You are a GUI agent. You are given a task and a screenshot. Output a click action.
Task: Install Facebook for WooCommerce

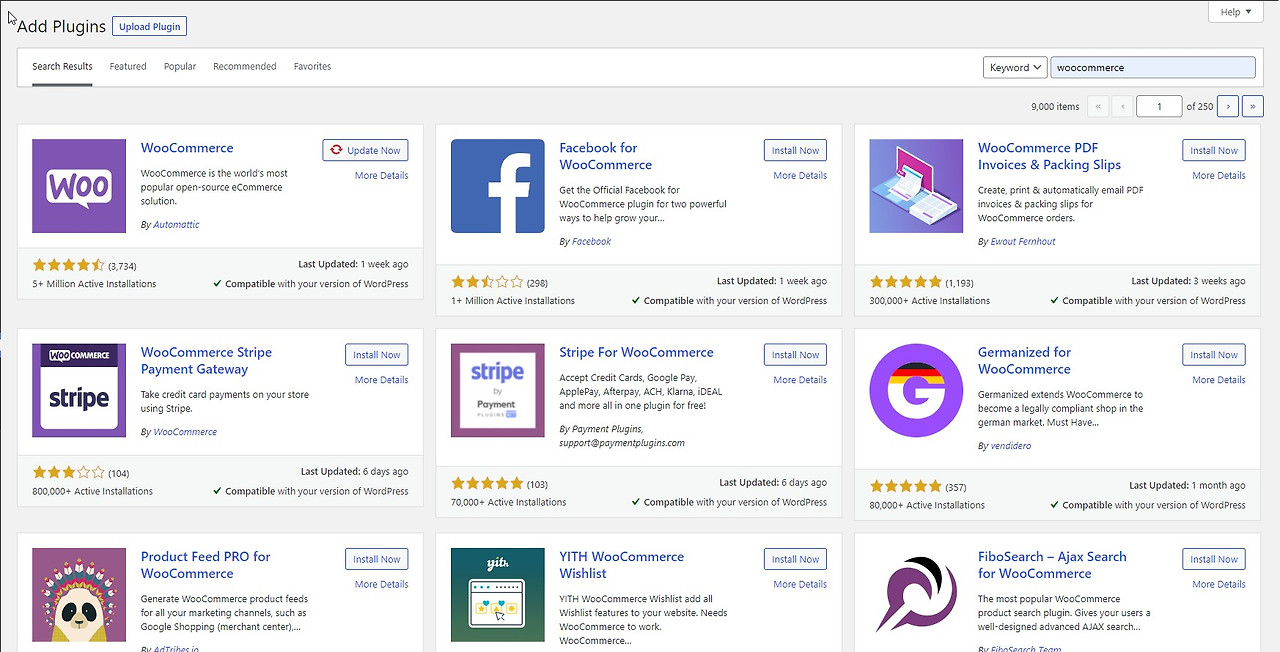pos(795,150)
